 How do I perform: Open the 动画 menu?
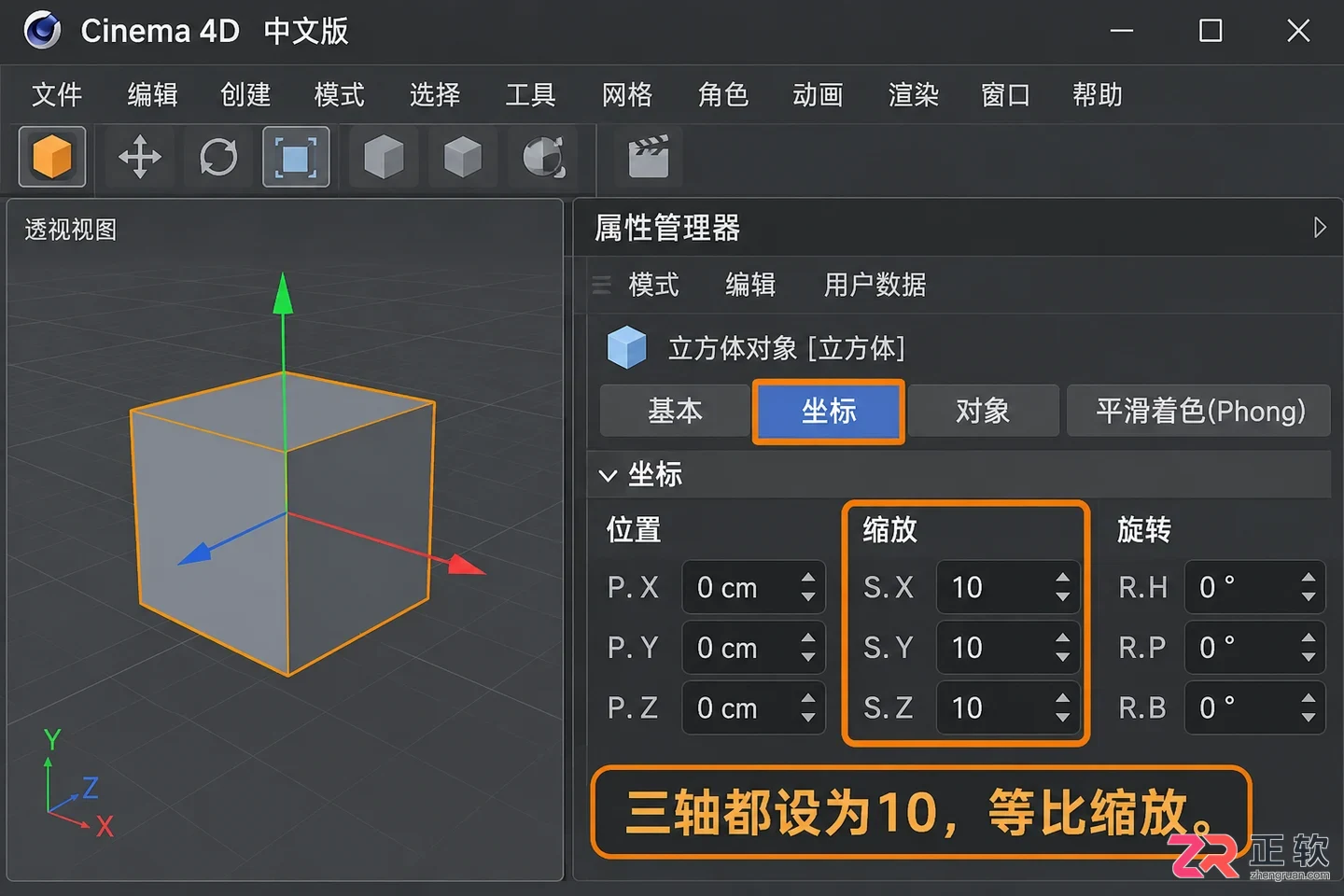[818, 94]
